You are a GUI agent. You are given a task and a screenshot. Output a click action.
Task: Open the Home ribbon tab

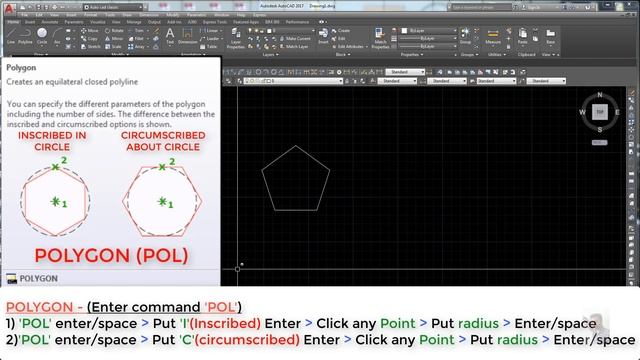coord(13,22)
